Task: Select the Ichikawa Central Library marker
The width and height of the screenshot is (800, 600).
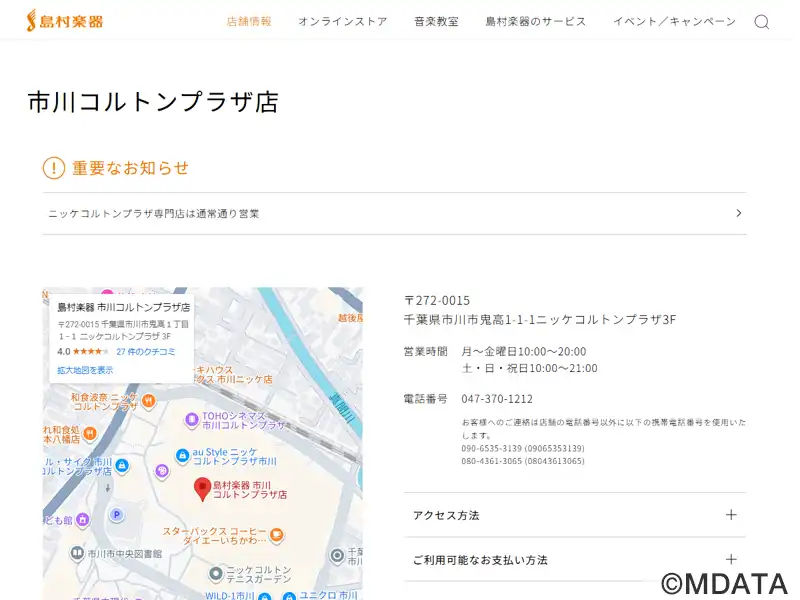Action: (x=77, y=553)
